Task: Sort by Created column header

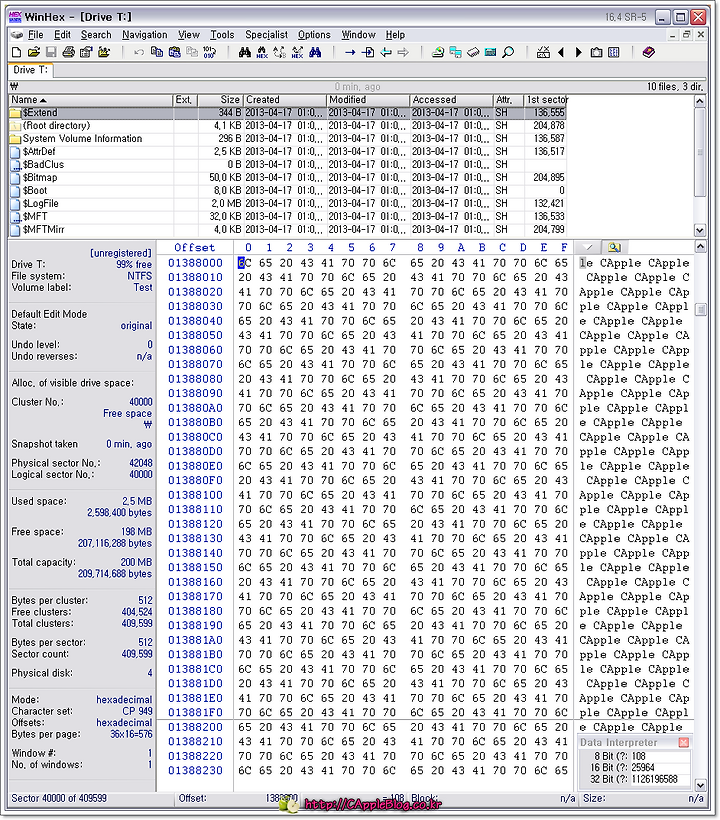Action: point(285,99)
